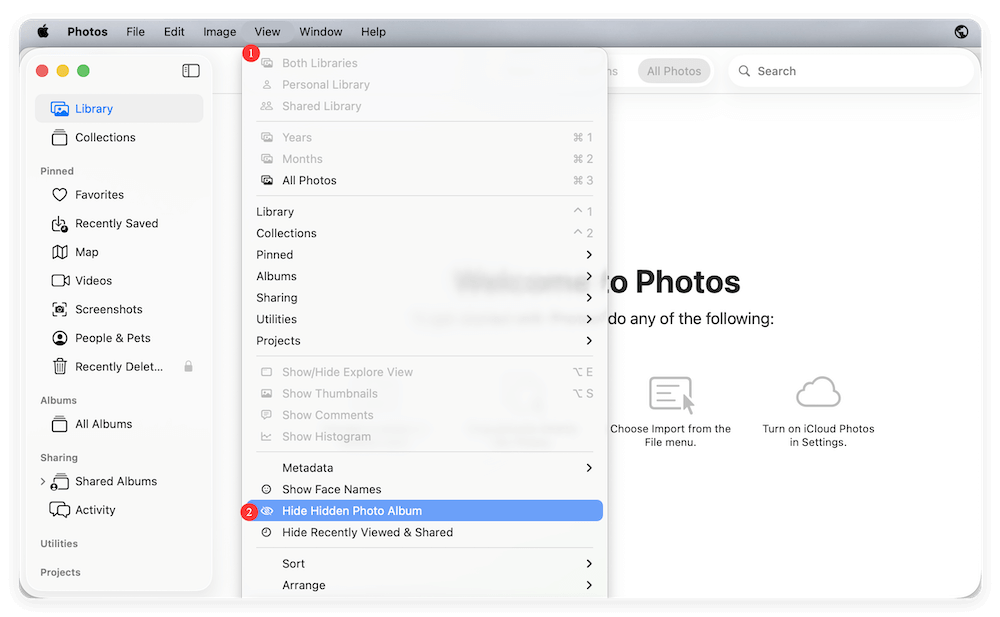
Task: Choose Hide Hidden Photo Album
Action: [x=350, y=510]
